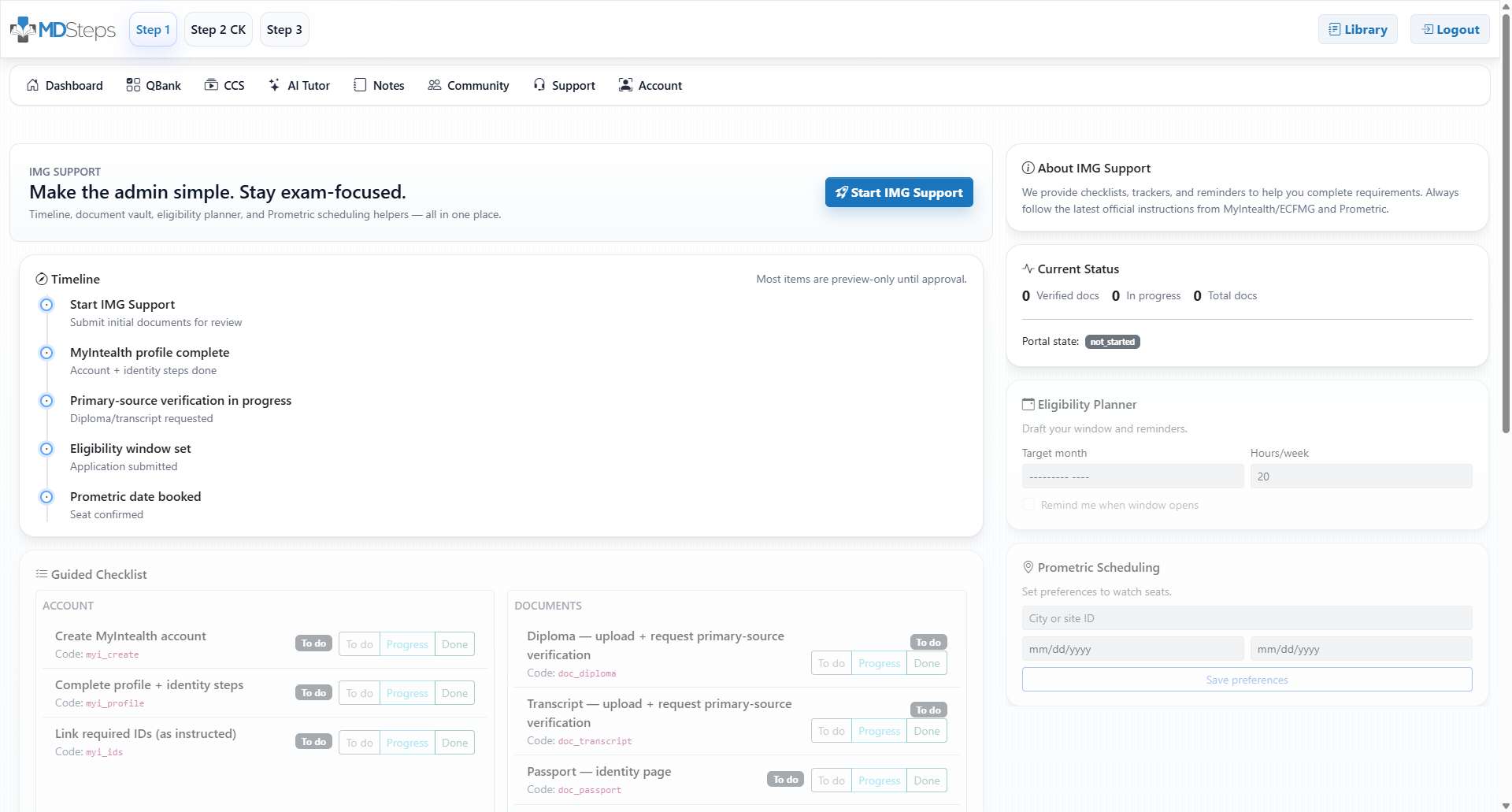Open the Library
This screenshot has height=812, width=1512.
click(1357, 29)
